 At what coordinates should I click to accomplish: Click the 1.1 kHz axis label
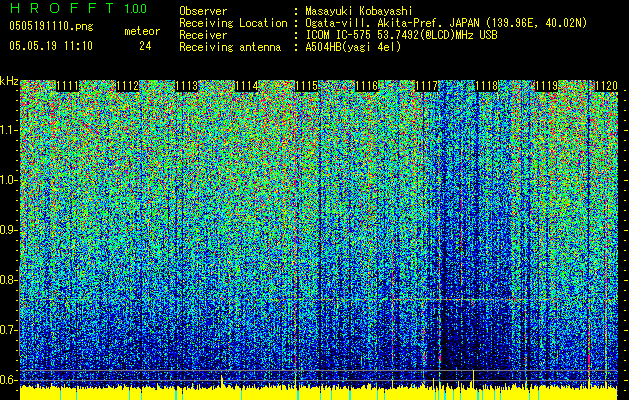(9, 130)
